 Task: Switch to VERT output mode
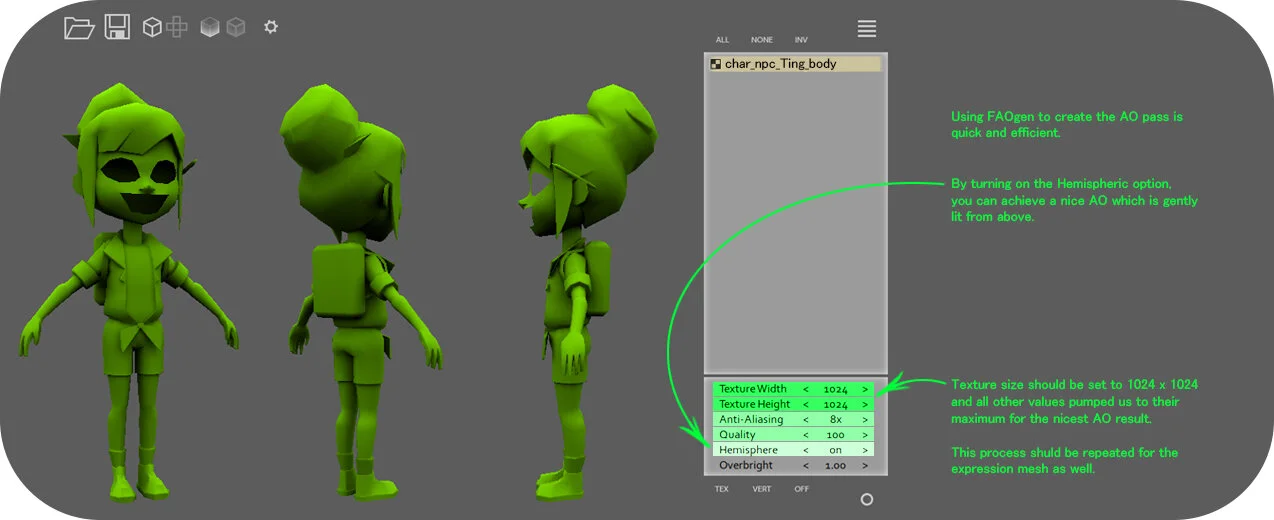click(x=762, y=489)
